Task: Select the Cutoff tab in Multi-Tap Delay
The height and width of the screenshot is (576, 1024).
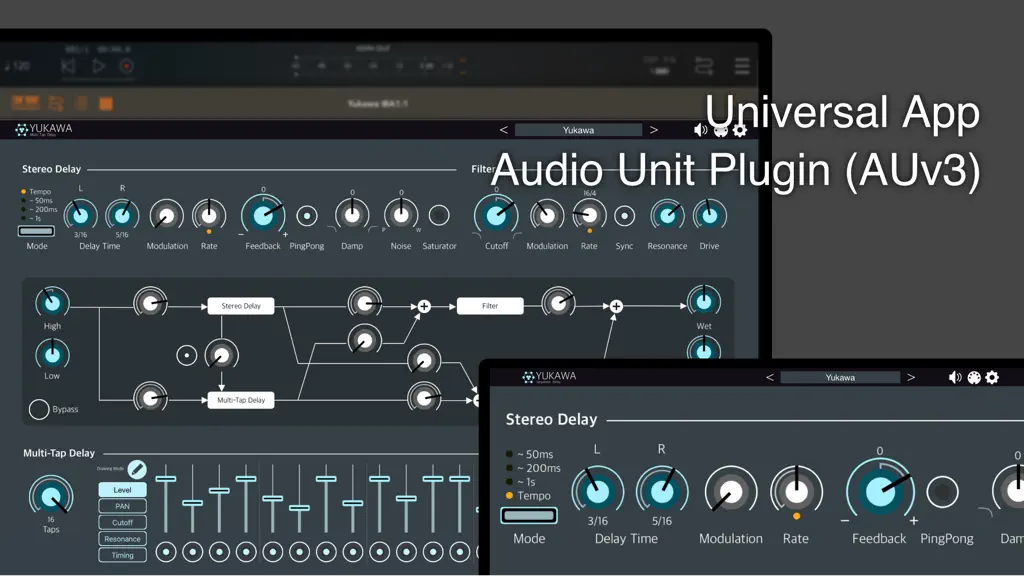Action: point(122,522)
